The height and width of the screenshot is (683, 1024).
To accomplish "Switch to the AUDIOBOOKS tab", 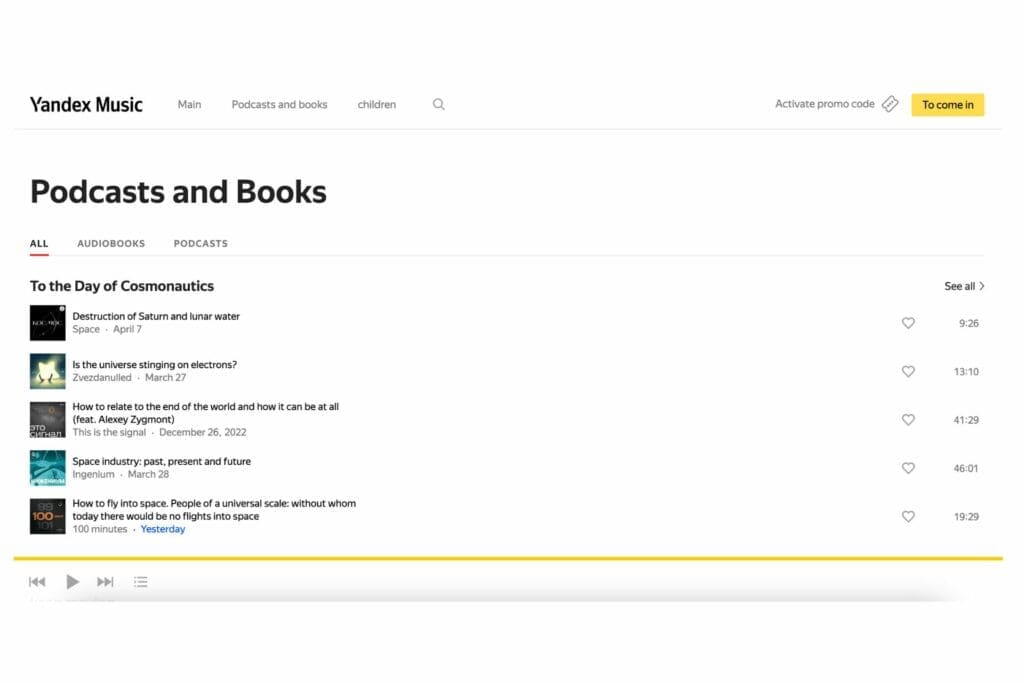I will pos(111,244).
